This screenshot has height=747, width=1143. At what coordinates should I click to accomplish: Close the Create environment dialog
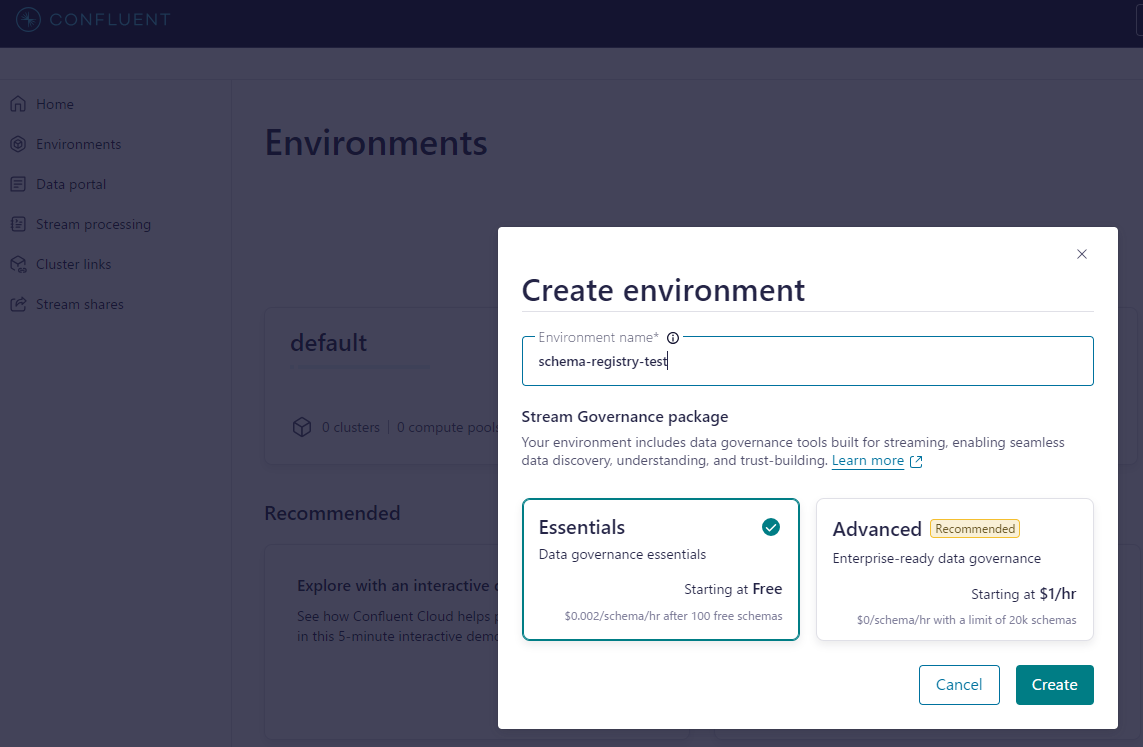pyautogui.click(x=1082, y=254)
